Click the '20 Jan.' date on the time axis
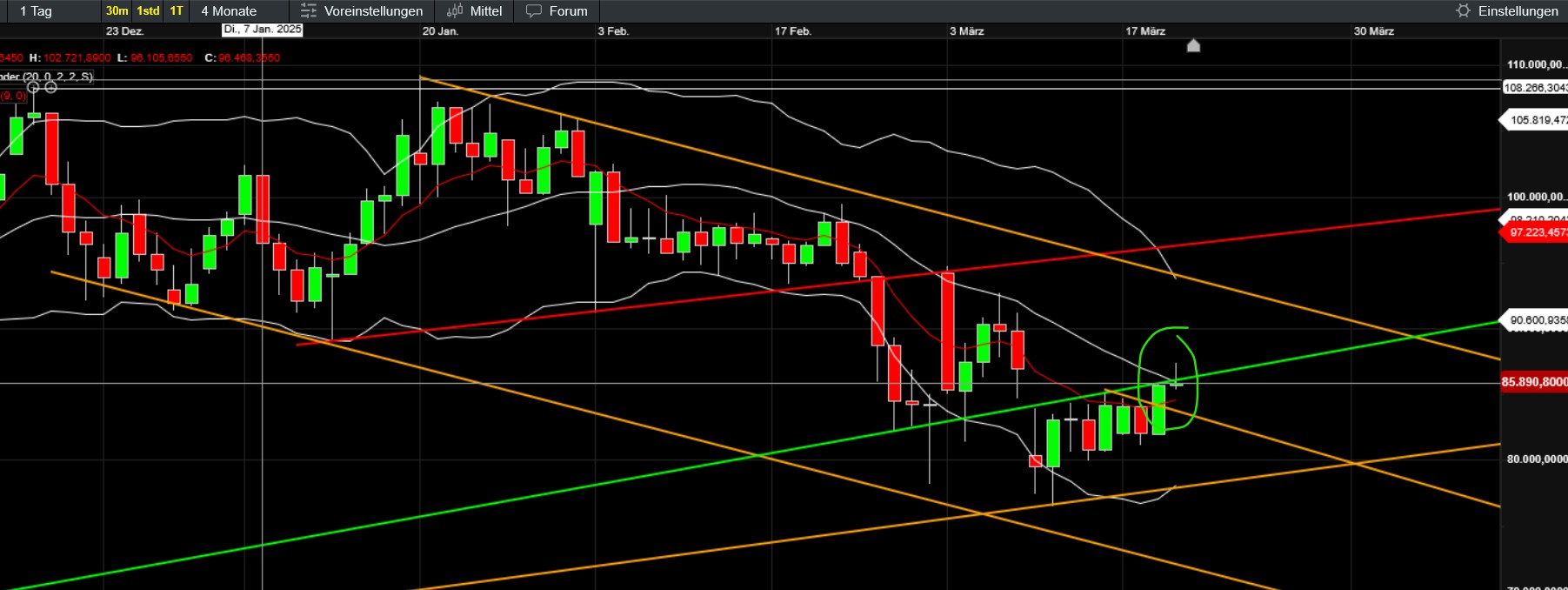This screenshot has height=590, width=1568. pyautogui.click(x=440, y=31)
